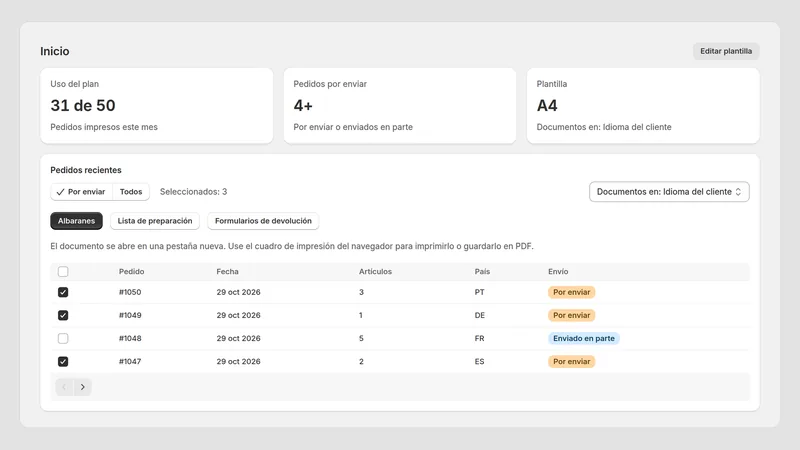This screenshot has height=450, width=800.
Task: Choose Lista de preparación
Action: (x=155, y=221)
